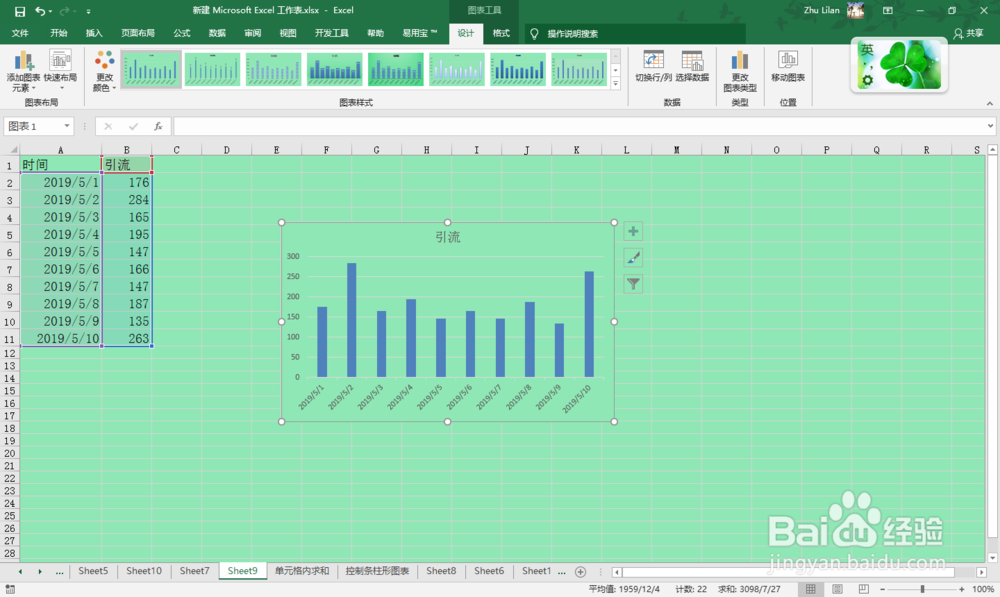Click the 操作说明搜索 search box
The image size is (1000, 597).
point(635,34)
